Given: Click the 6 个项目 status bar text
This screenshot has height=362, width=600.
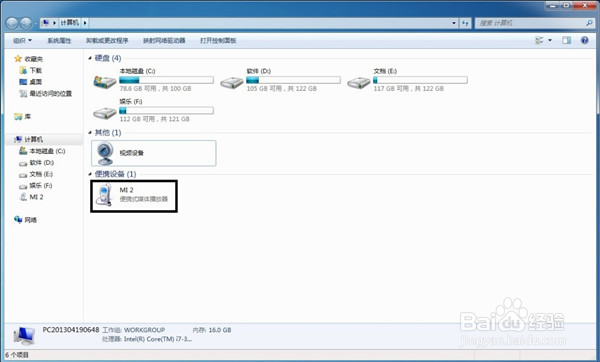Looking at the screenshot, I should [17, 355].
